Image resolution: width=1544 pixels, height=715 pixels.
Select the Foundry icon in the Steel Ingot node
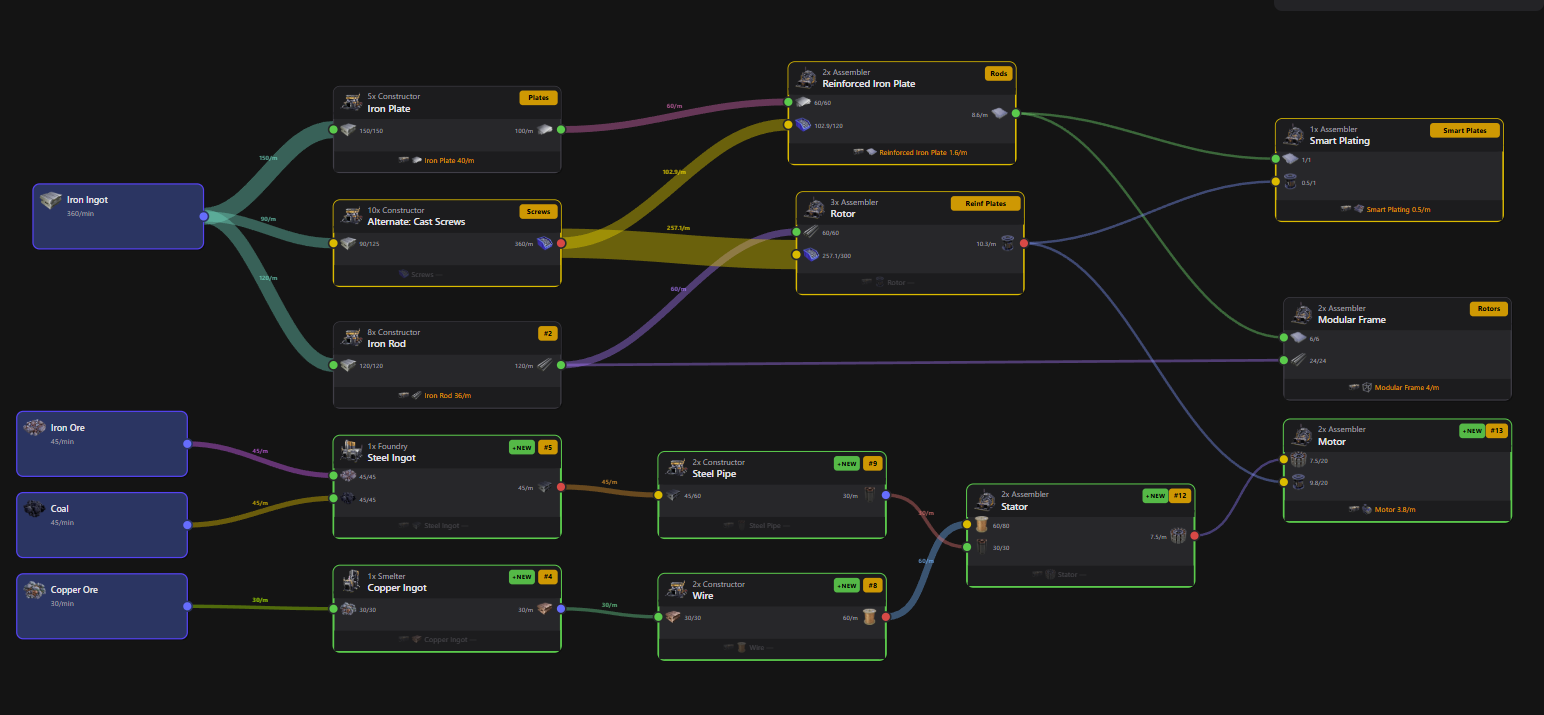coord(351,450)
